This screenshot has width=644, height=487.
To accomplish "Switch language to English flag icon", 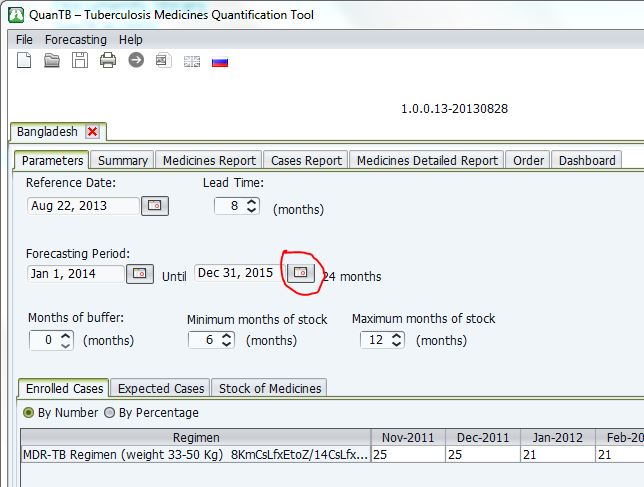I will tap(191, 62).
